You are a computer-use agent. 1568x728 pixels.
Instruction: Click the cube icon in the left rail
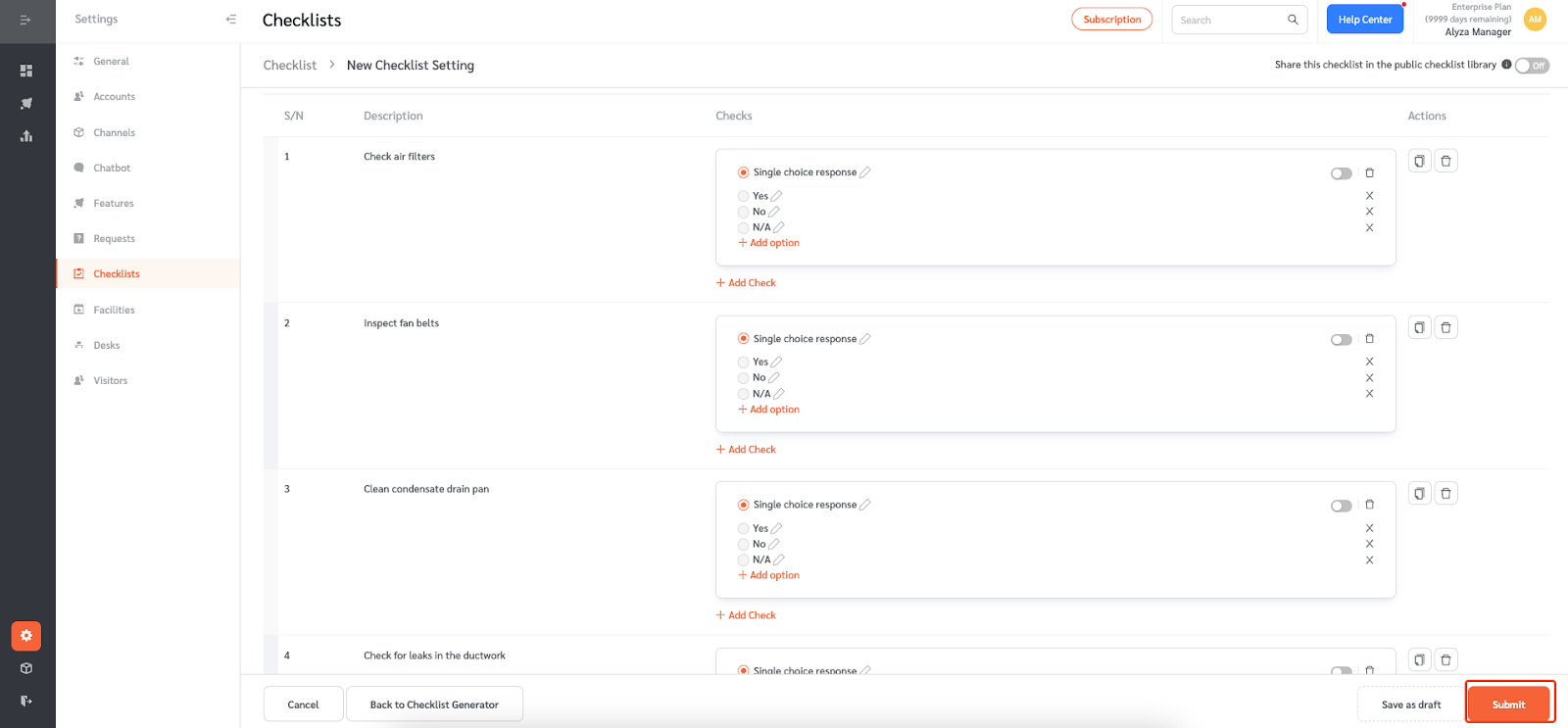[x=26, y=668]
